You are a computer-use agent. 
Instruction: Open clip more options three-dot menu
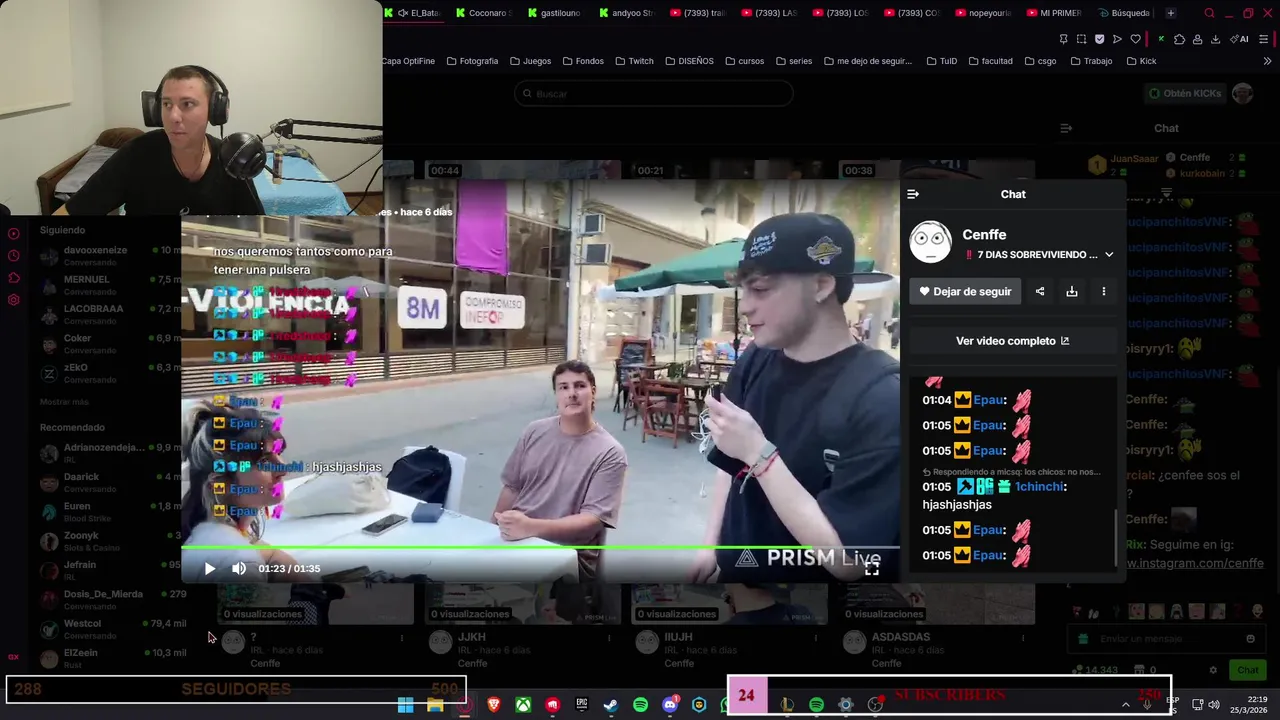tap(1104, 291)
